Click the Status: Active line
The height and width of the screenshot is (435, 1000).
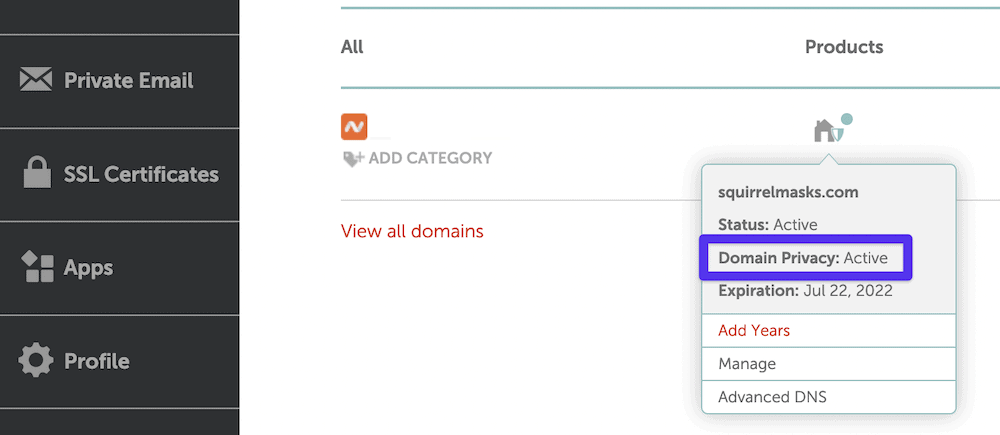pyautogui.click(x=767, y=225)
